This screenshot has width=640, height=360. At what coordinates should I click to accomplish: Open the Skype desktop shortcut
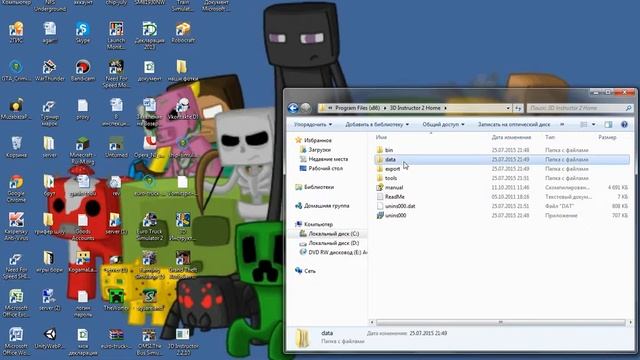82,33
